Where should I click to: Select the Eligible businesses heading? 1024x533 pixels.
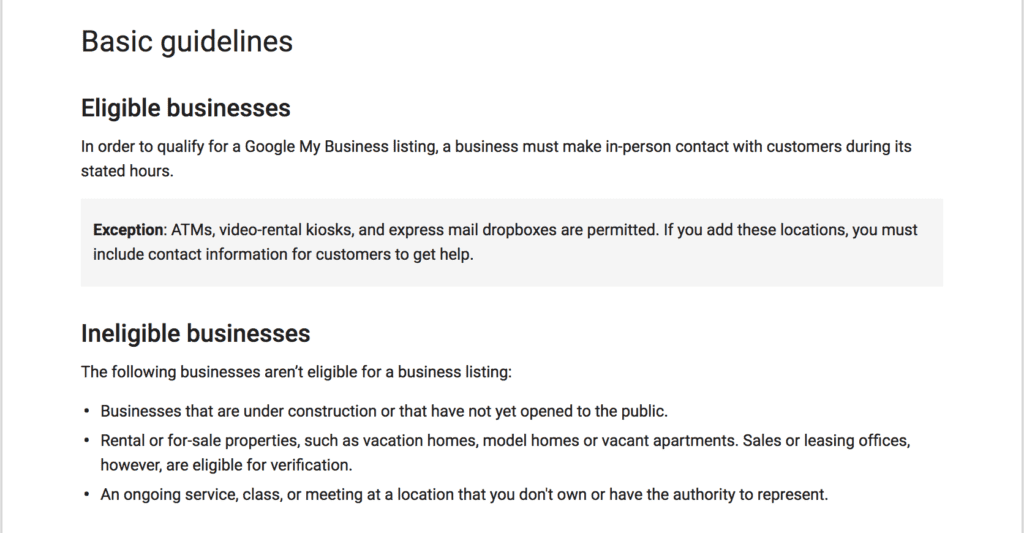[185, 108]
